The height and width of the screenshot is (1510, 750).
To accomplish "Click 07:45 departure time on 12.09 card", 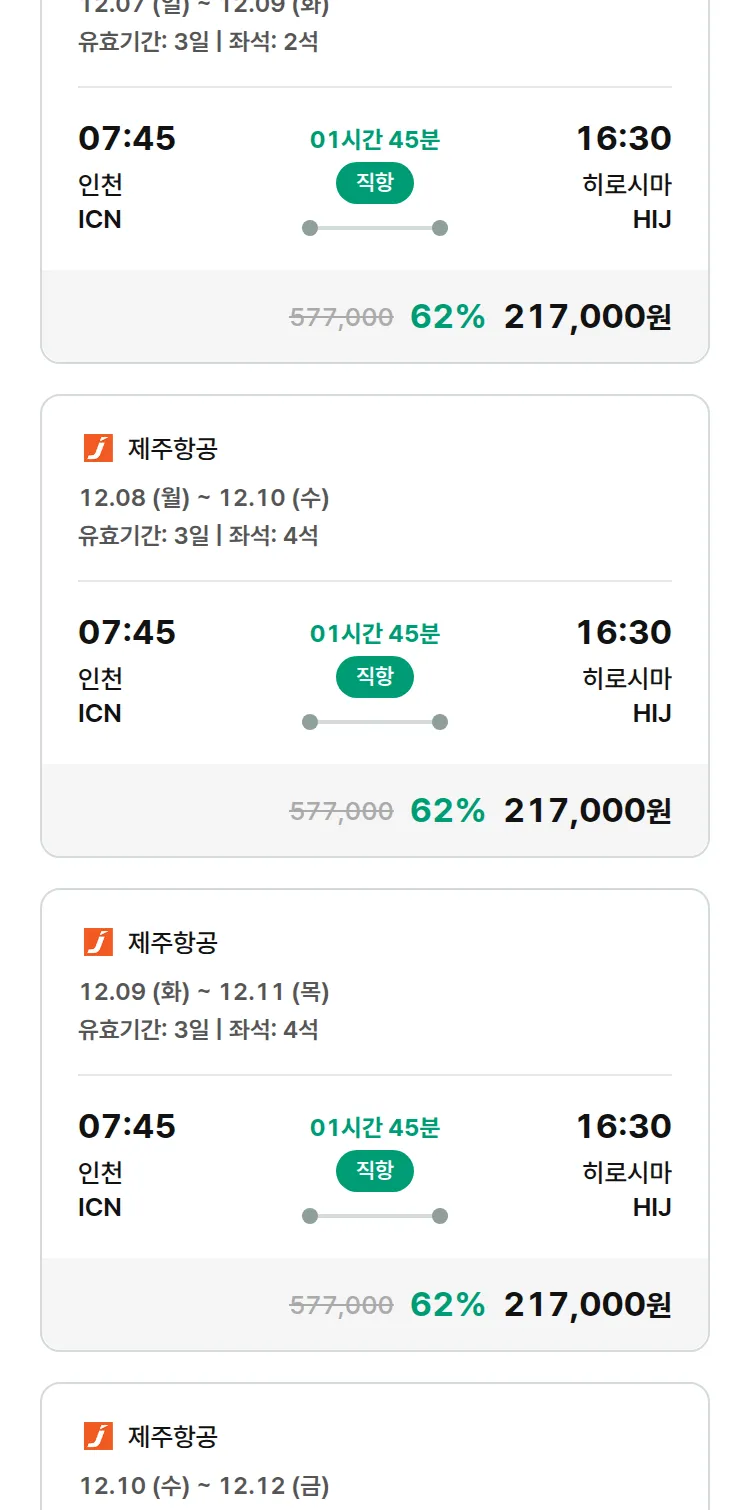I will click(x=127, y=1126).
